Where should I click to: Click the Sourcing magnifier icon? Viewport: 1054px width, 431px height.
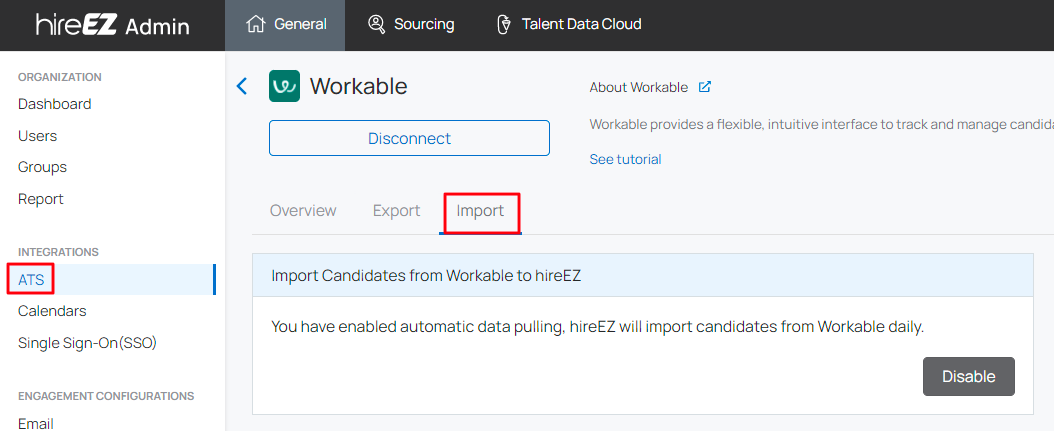376,25
